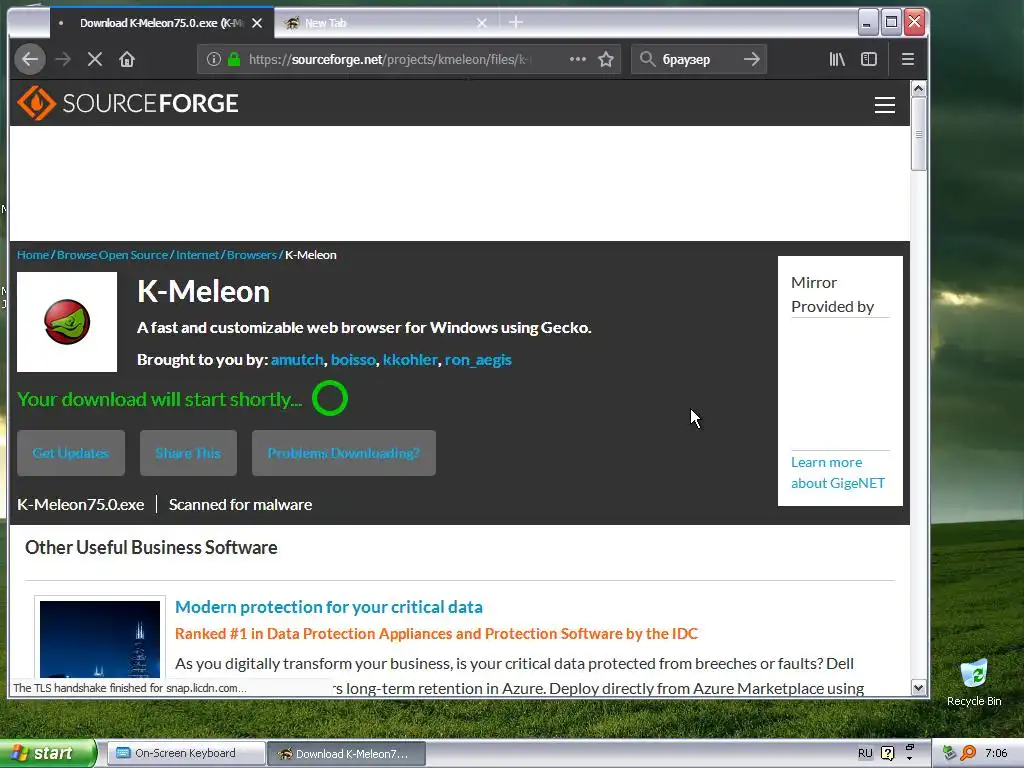Screen dimensions: 1024x768
Task: Click the Problems Downloading? button
Action: [344, 453]
